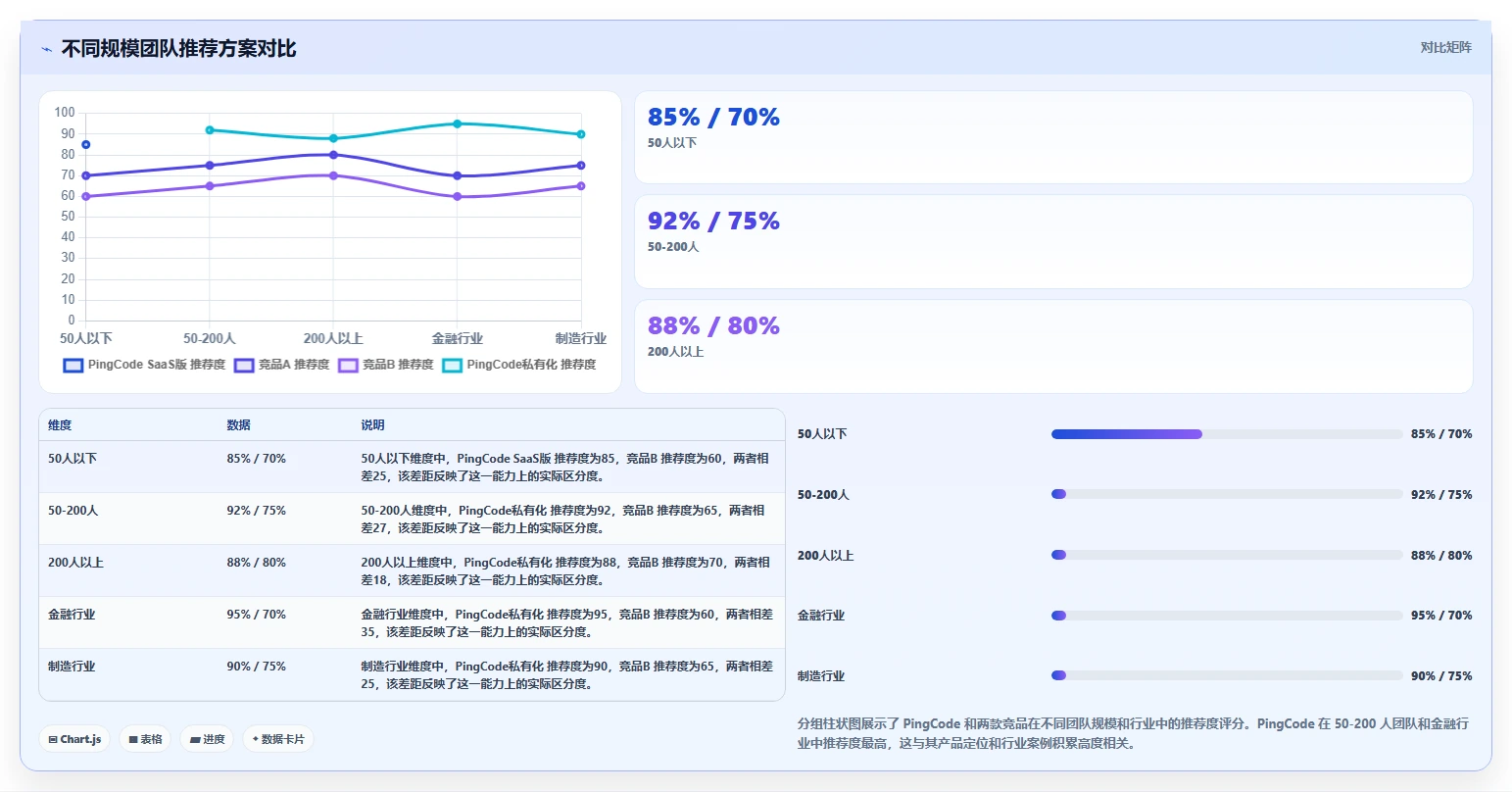This screenshot has height=792, width=1512.
Task: Select the 表格 tag
Action: coord(145,739)
